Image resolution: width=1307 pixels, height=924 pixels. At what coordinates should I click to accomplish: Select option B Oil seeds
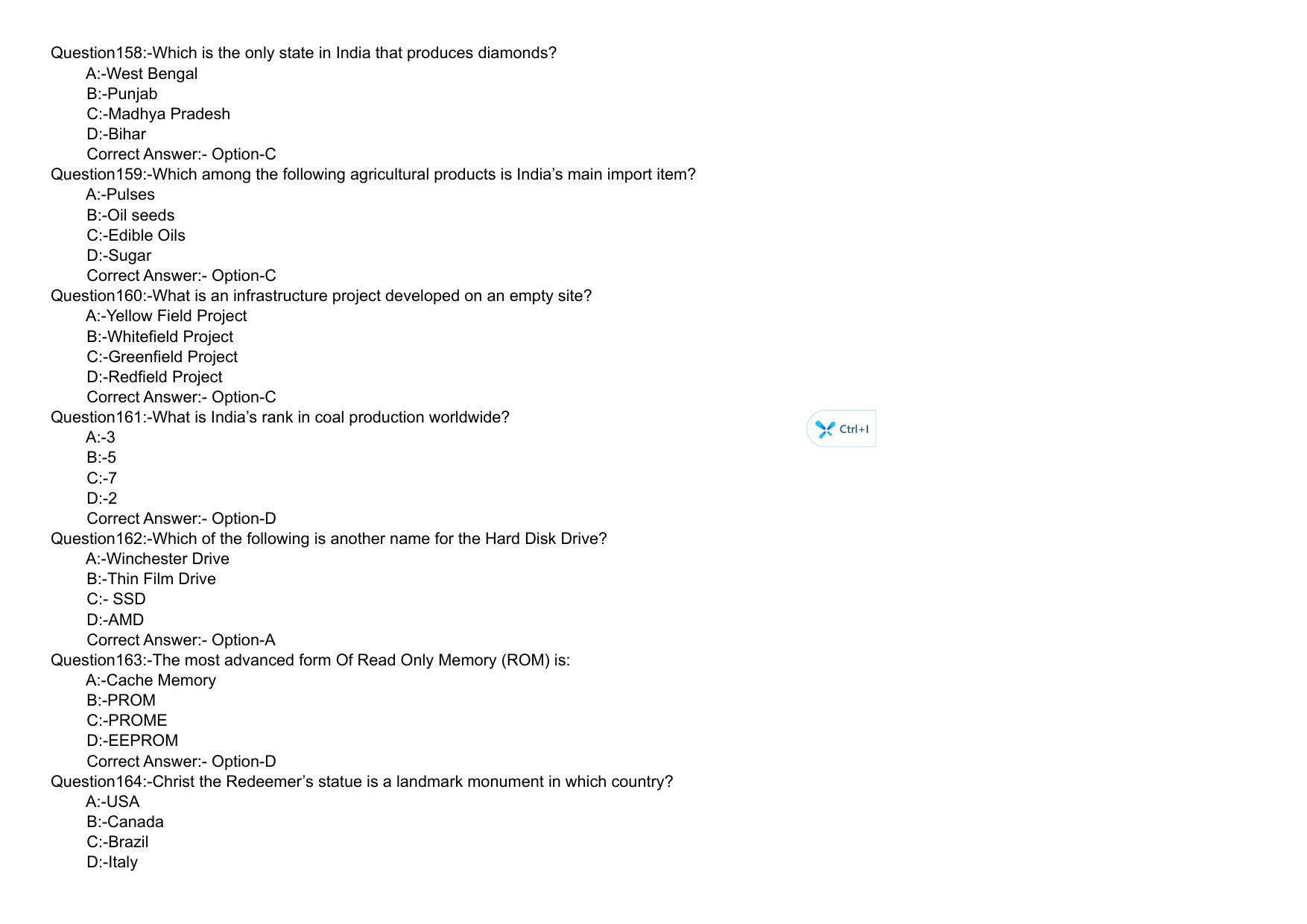click(x=130, y=215)
